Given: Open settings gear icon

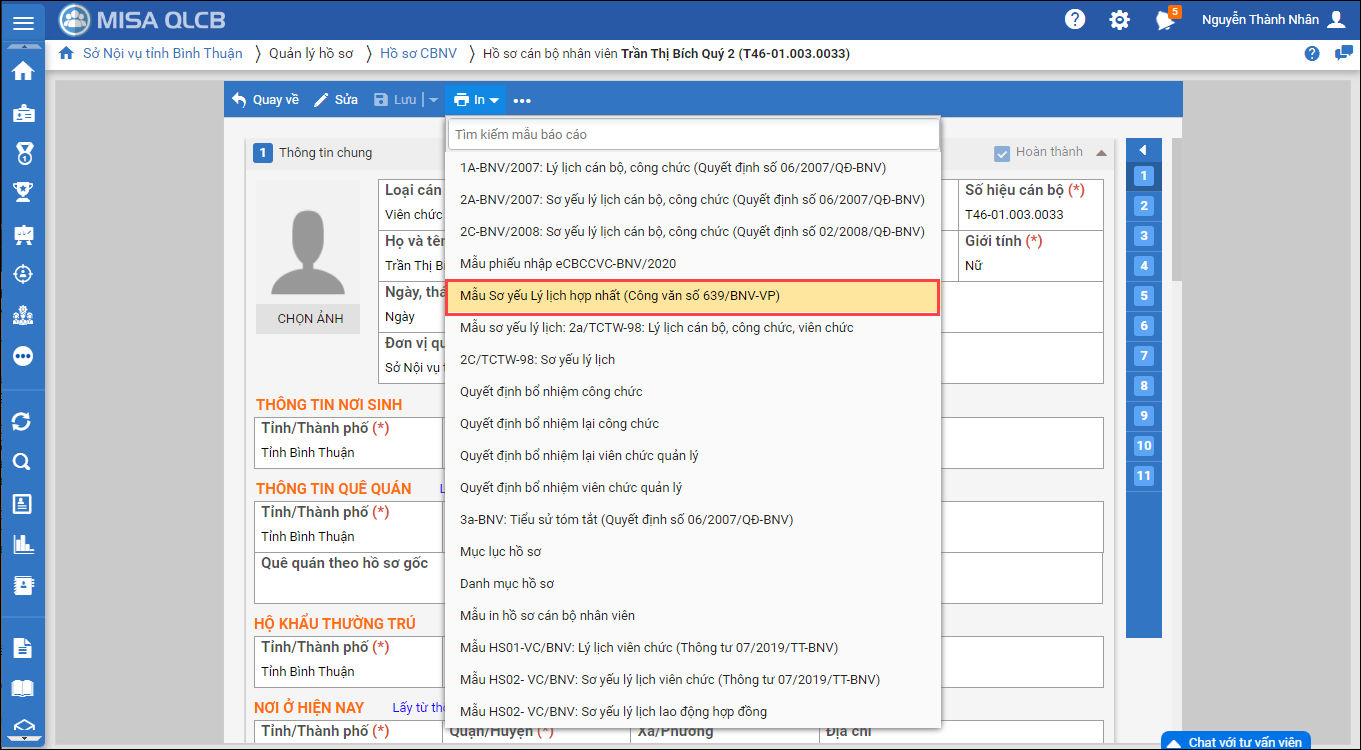Looking at the screenshot, I should point(1119,20).
